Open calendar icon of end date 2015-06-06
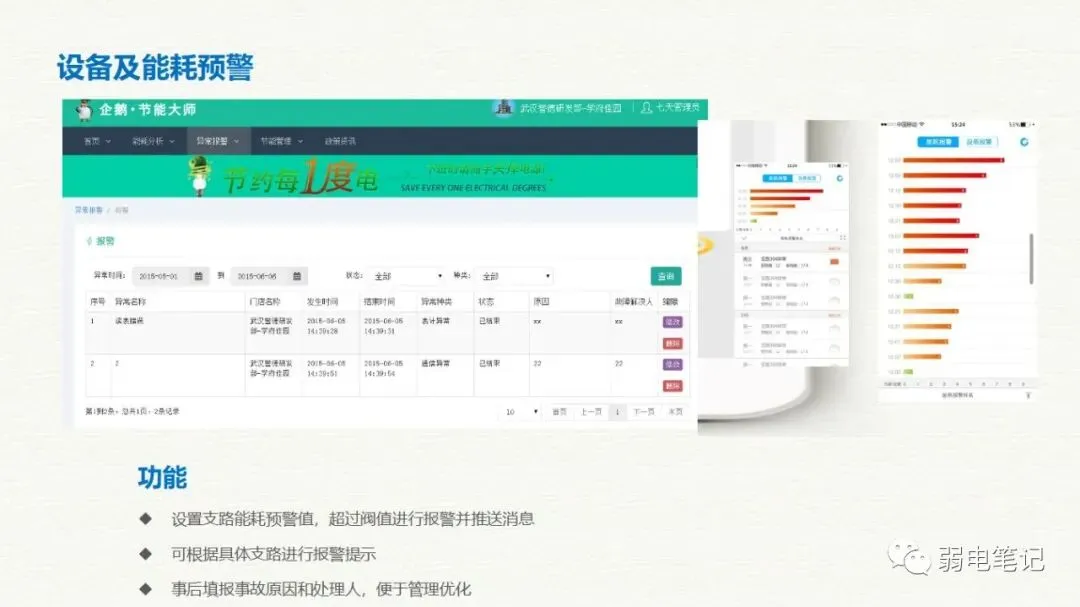Viewport: 1080px width, 607px height. click(297, 276)
